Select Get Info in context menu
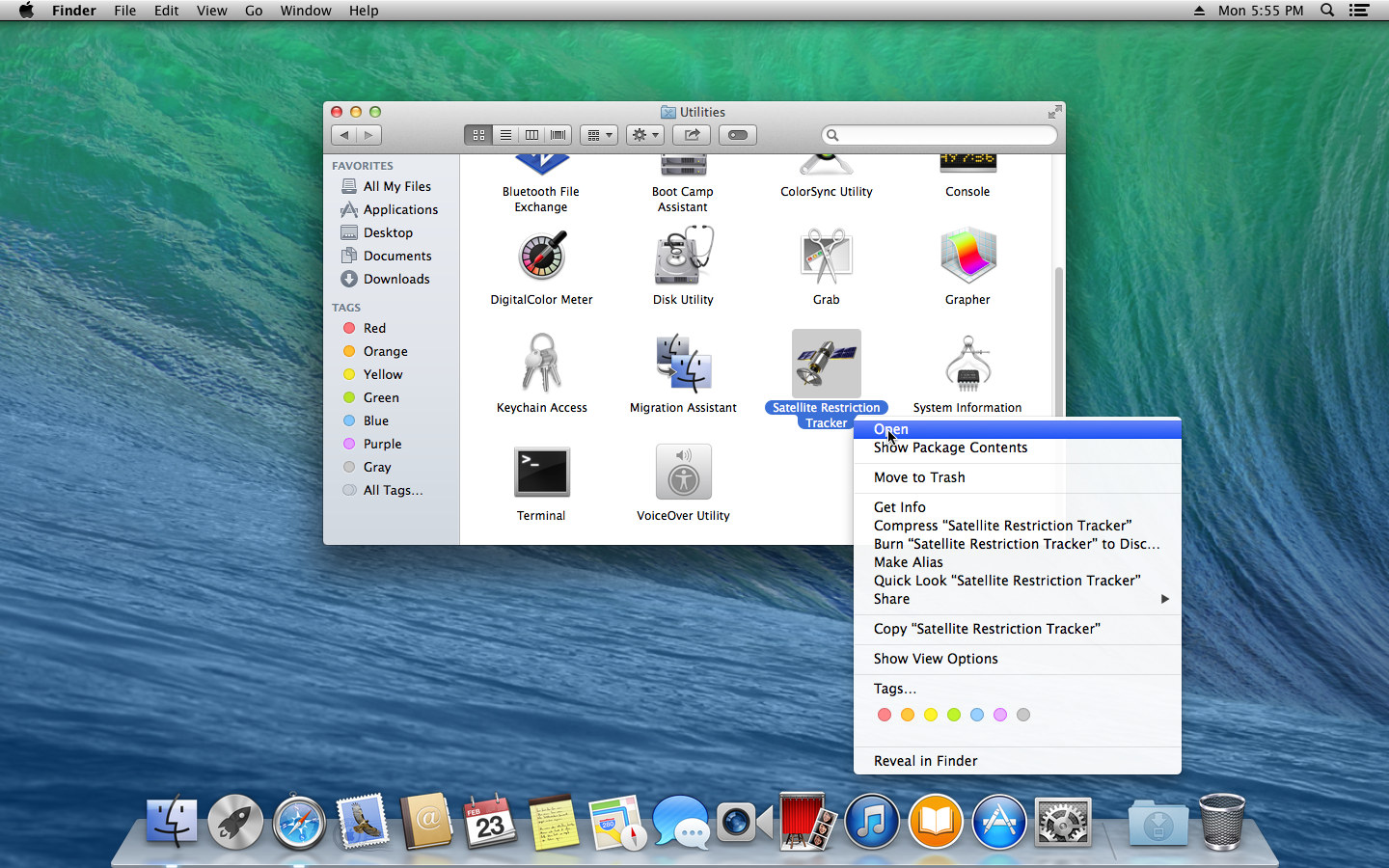1389x868 pixels. [x=899, y=507]
